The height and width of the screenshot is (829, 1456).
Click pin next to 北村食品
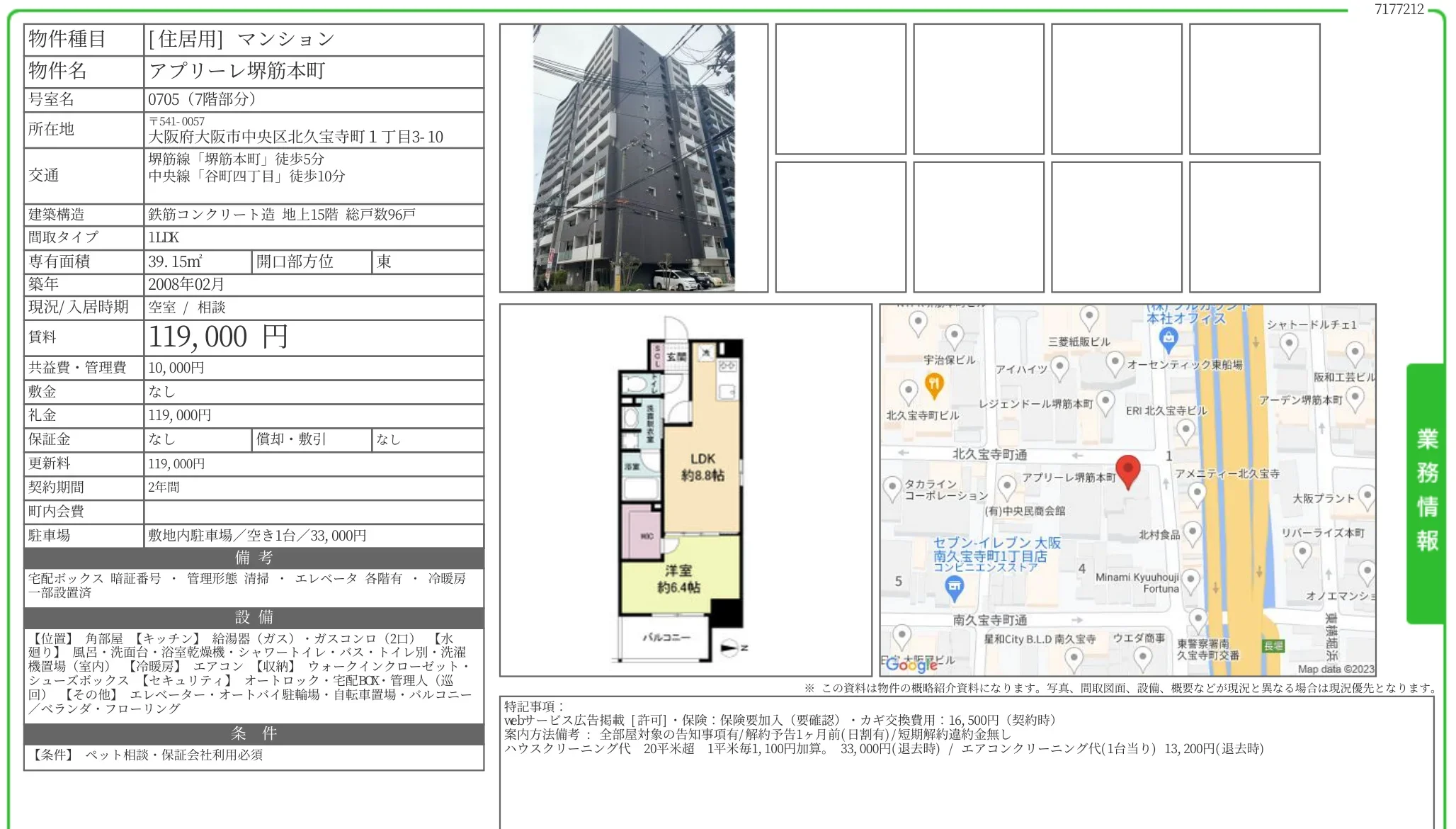coord(1193,532)
